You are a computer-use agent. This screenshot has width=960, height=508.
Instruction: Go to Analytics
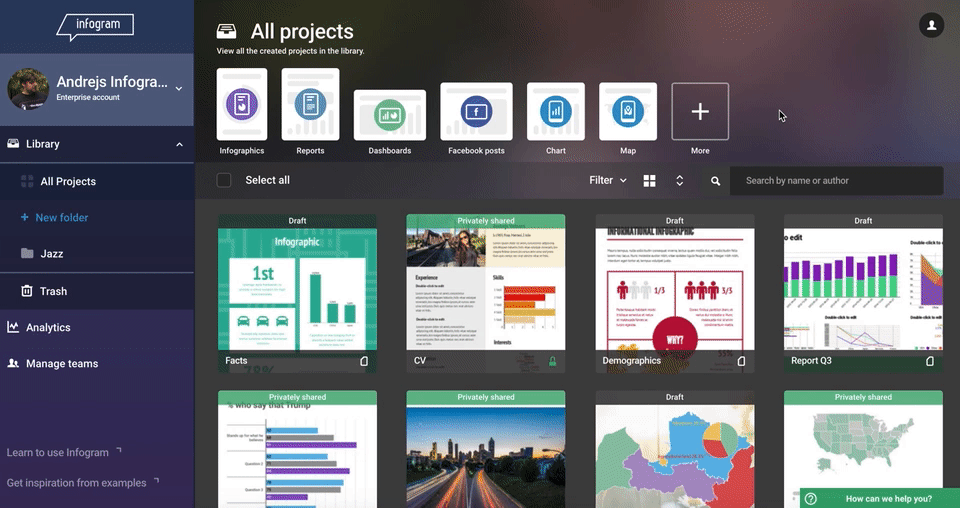[97, 327]
